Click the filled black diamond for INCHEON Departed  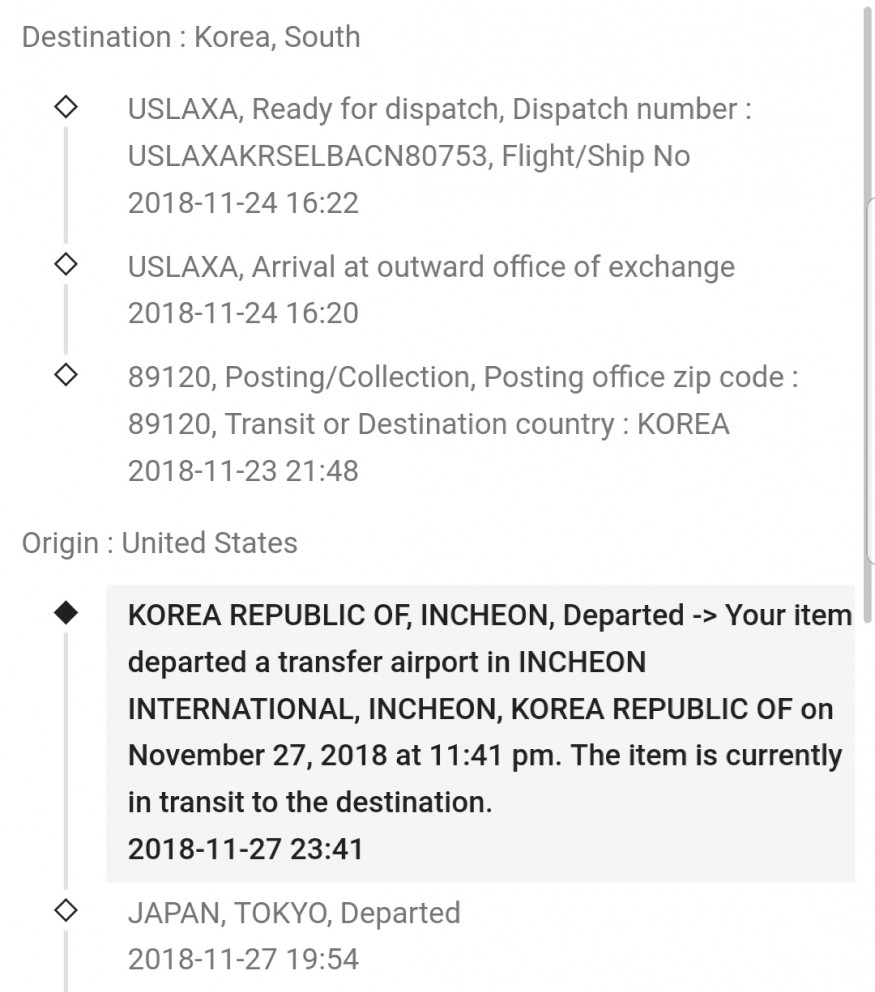point(66,612)
